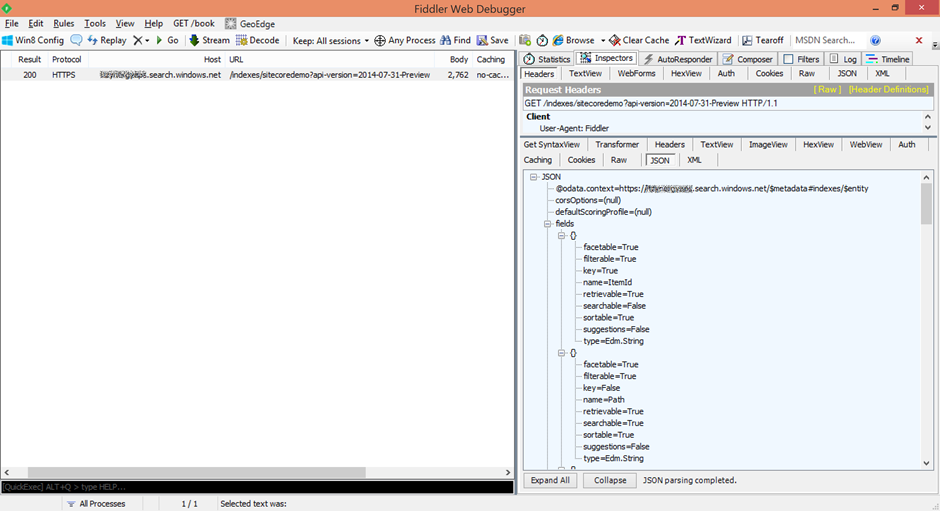Select the Get SyntaxView response tab
Viewport: 940px width, 511px height.
click(552, 145)
